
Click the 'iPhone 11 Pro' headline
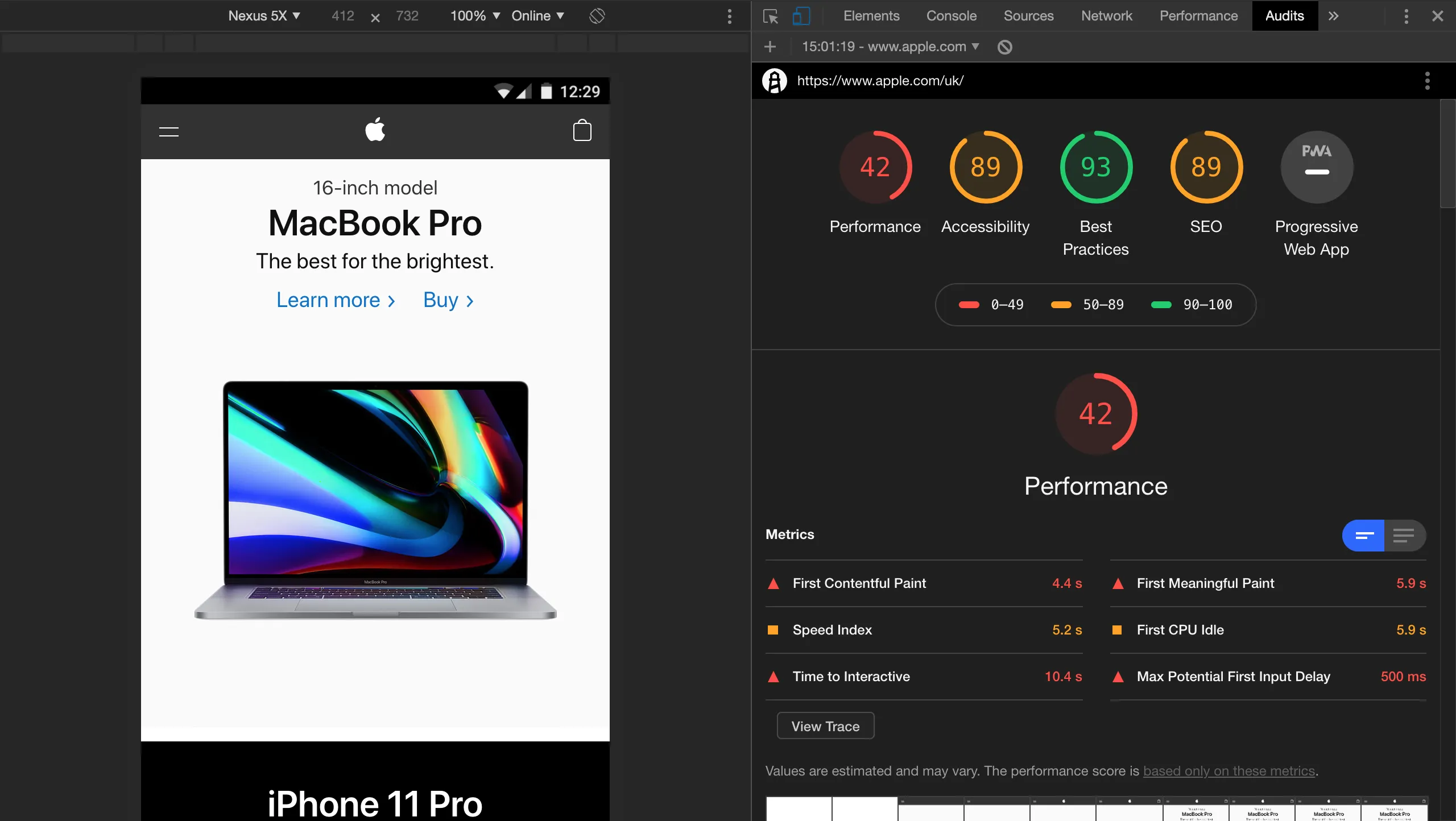(375, 804)
